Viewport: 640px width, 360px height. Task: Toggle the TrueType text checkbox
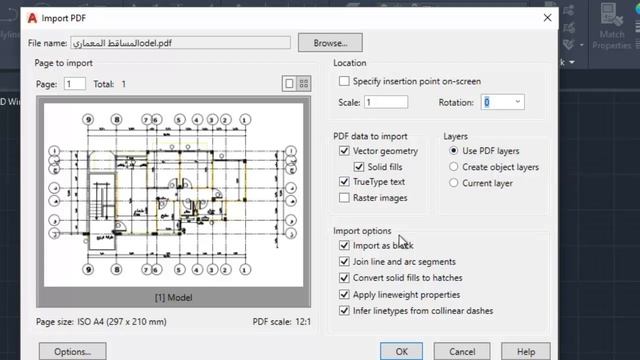point(344,182)
